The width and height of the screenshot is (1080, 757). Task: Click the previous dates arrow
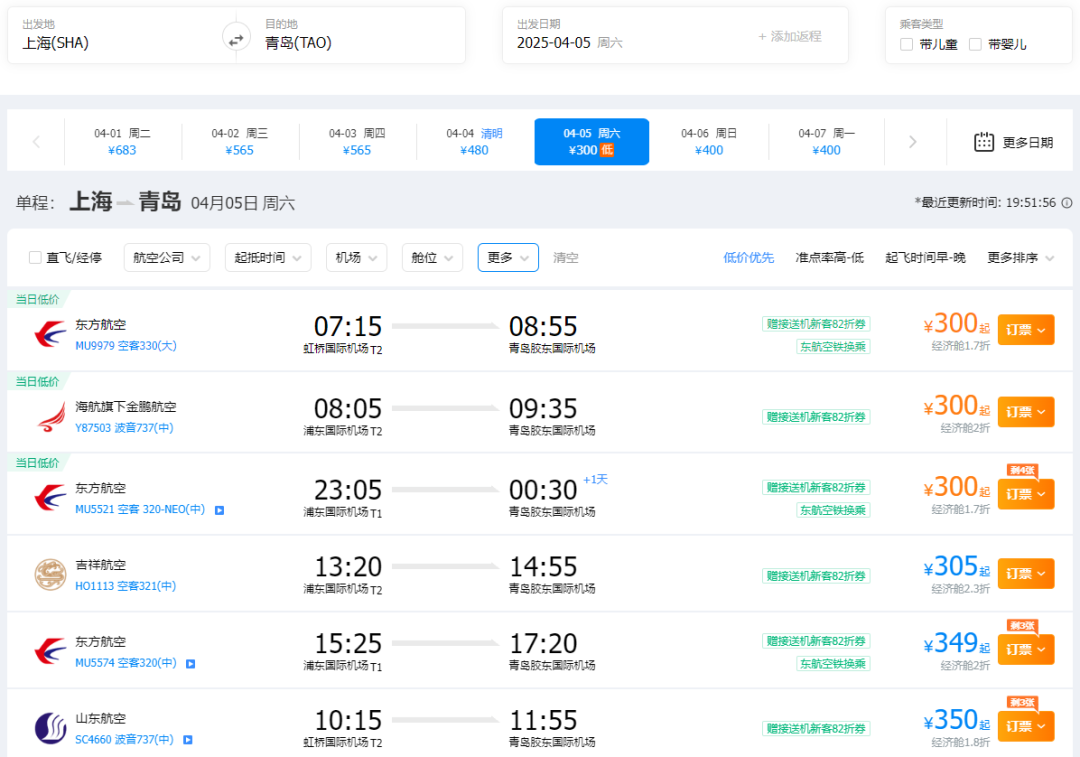[37, 142]
